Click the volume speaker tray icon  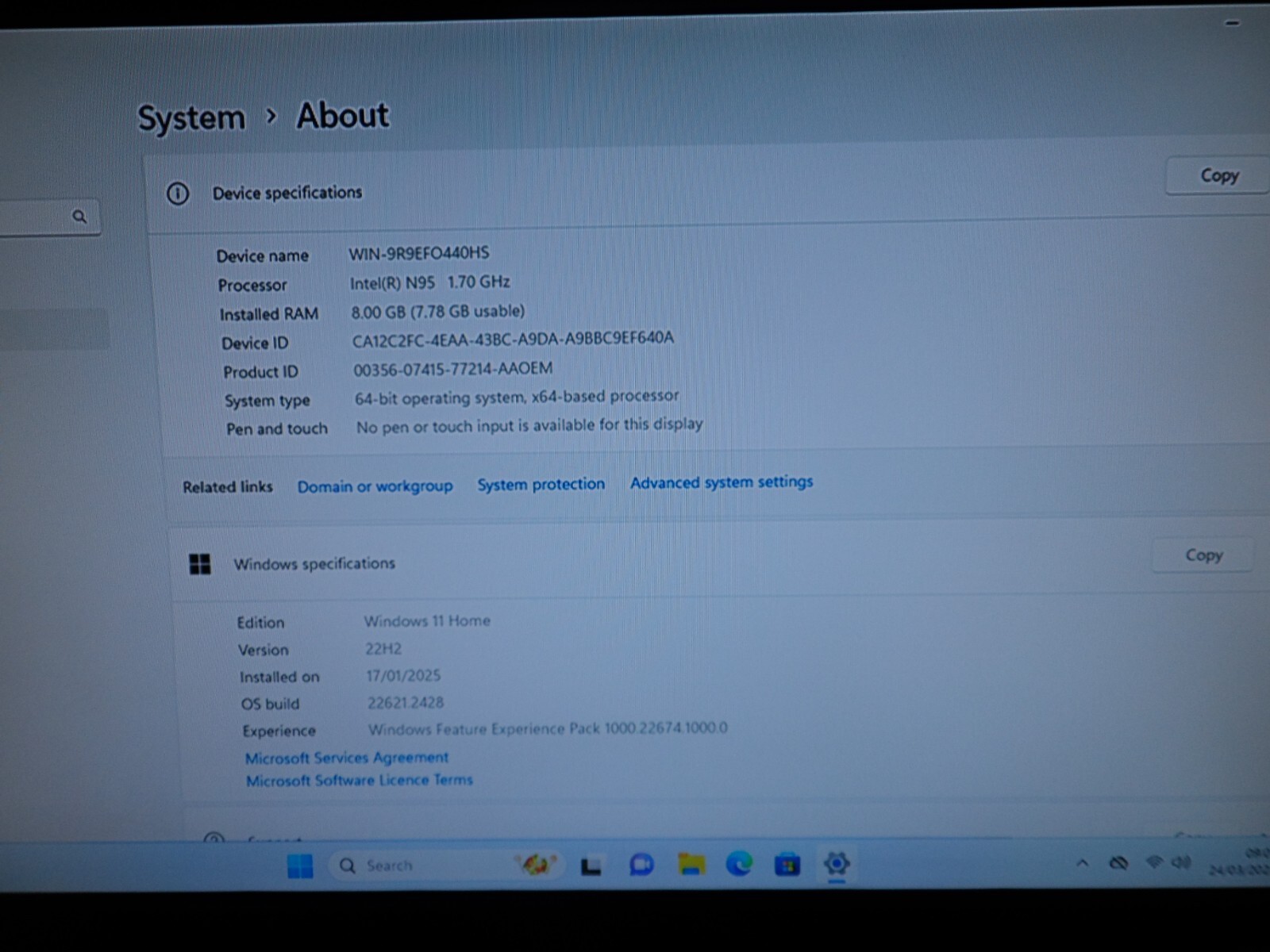point(1182,862)
